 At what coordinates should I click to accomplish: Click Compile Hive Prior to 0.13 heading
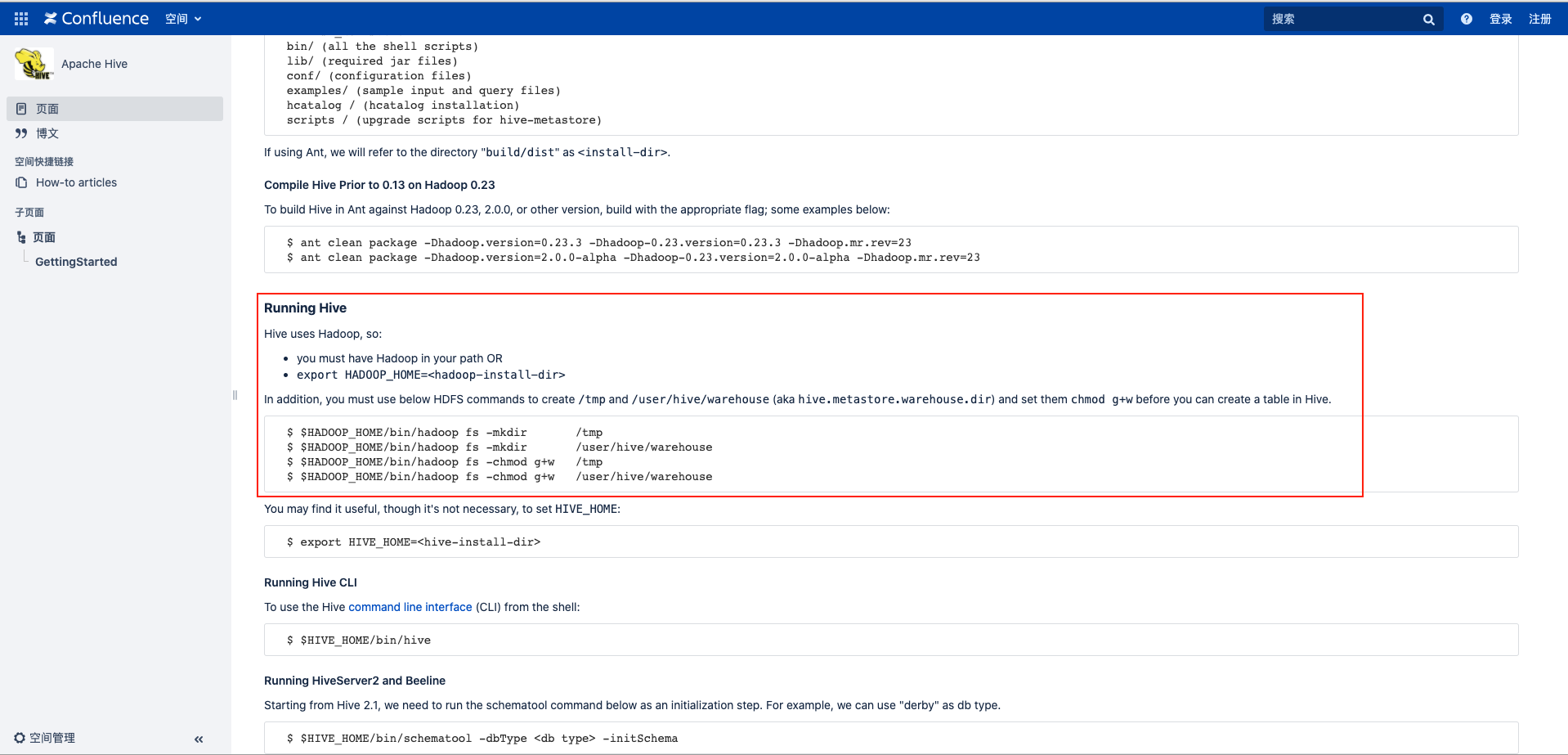click(x=379, y=185)
